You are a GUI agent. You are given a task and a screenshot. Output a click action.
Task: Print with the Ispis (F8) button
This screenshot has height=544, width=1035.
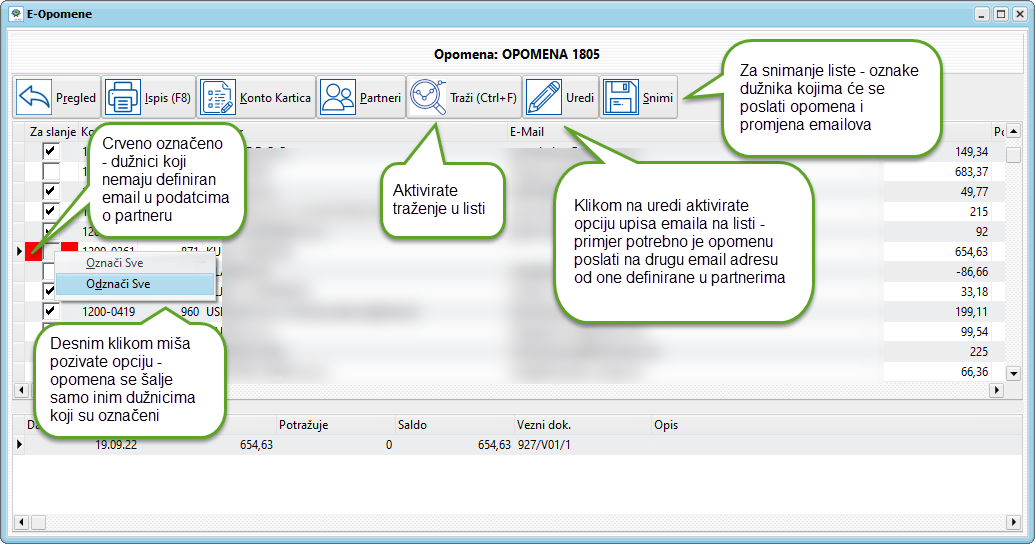[x=149, y=98]
